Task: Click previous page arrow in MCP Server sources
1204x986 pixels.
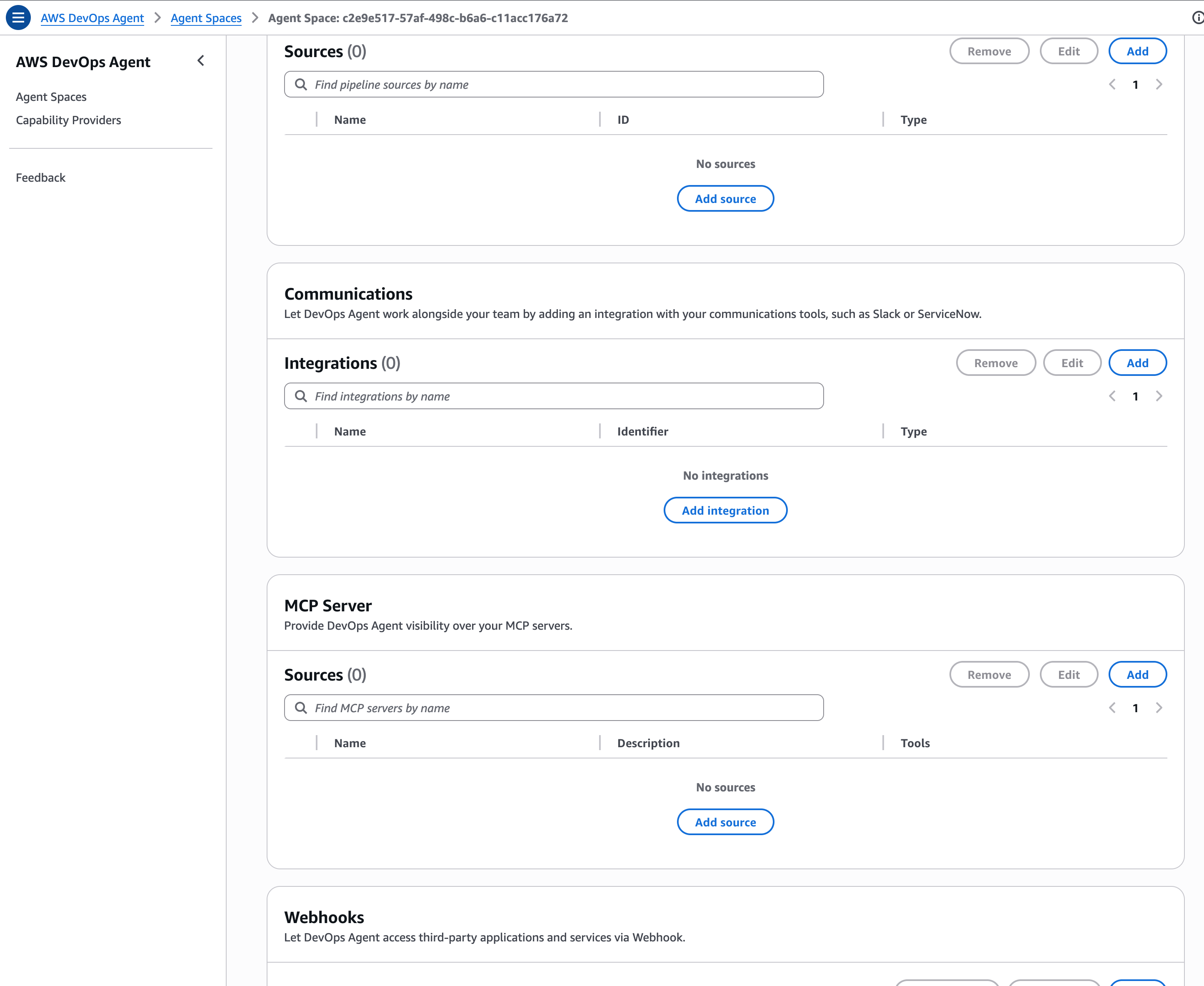Action: click(x=1112, y=708)
